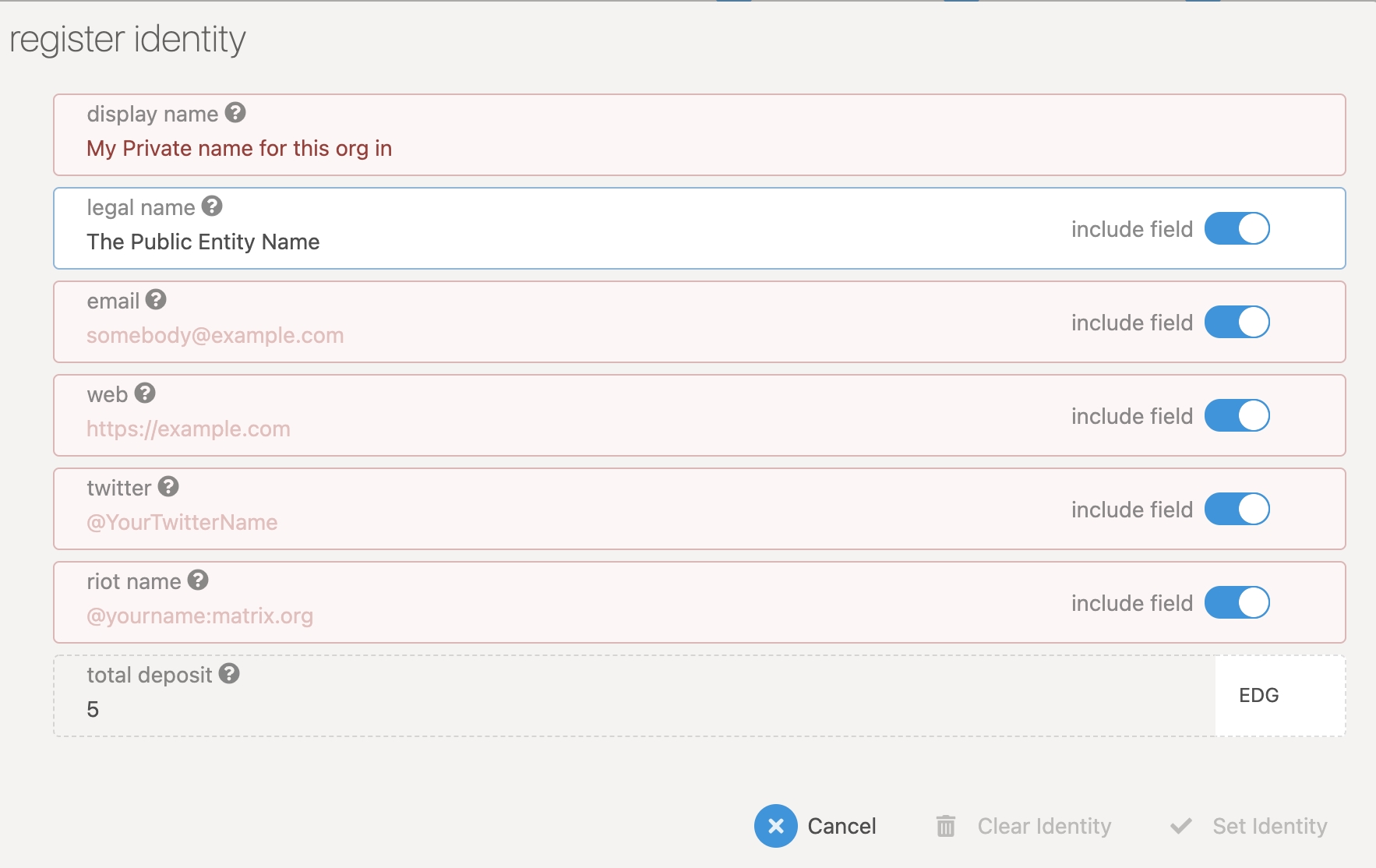Click the help icon next to web label
Viewport: 1376px width, 868px height.
pyautogui.click(x=145, y=393)
